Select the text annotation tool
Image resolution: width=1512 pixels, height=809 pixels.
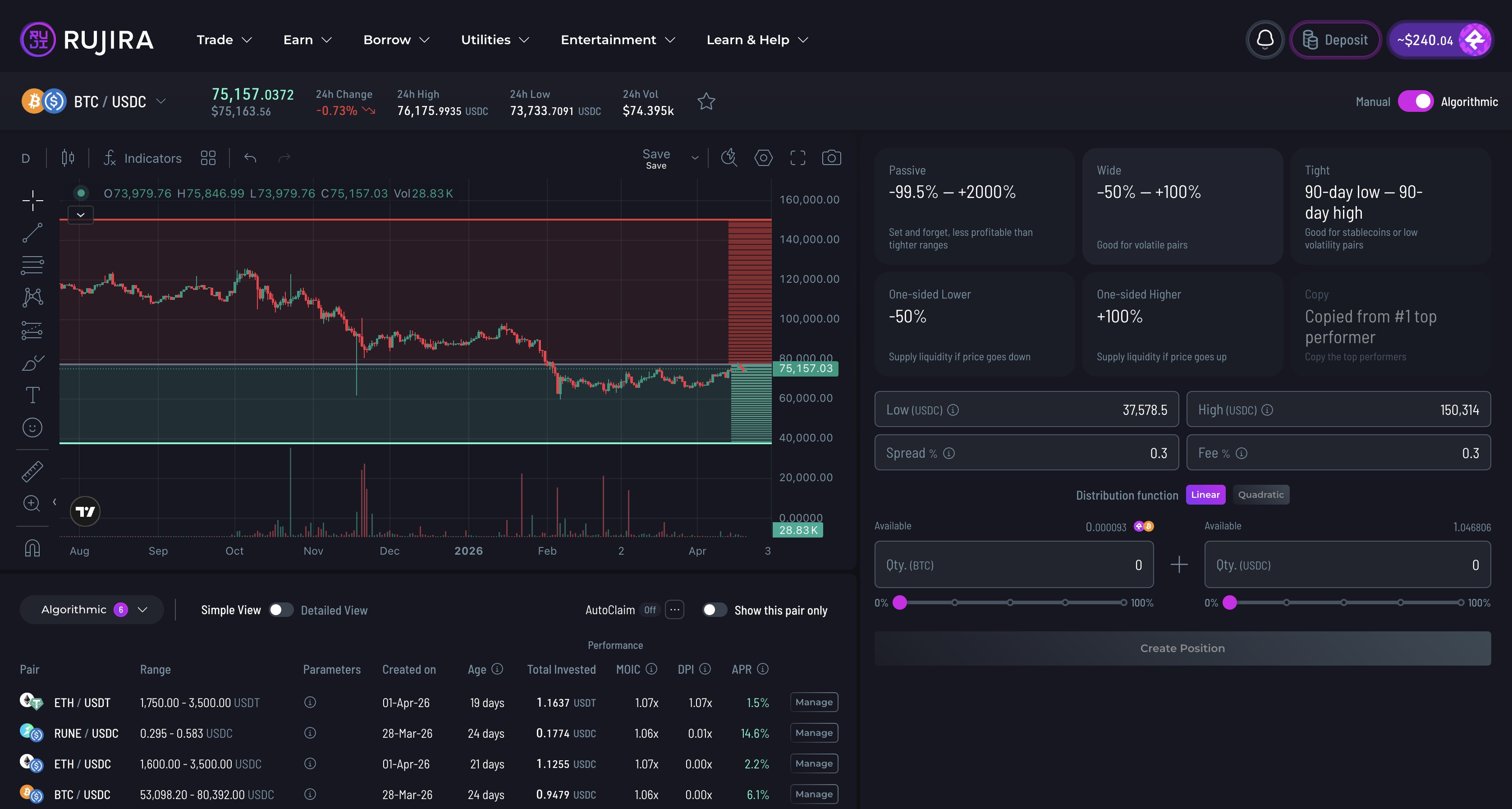32,395
